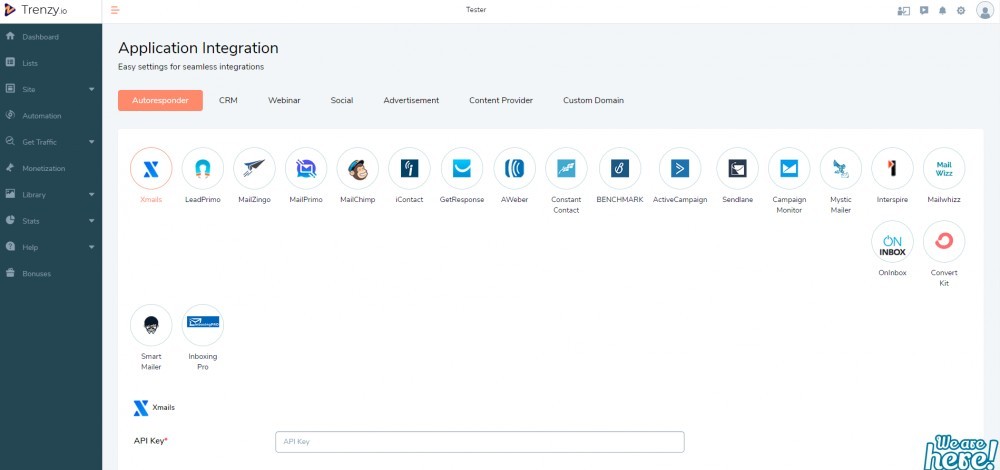1000x470 pixels.
Task: Open the MailZingo integration
Action: coord(254,168)
